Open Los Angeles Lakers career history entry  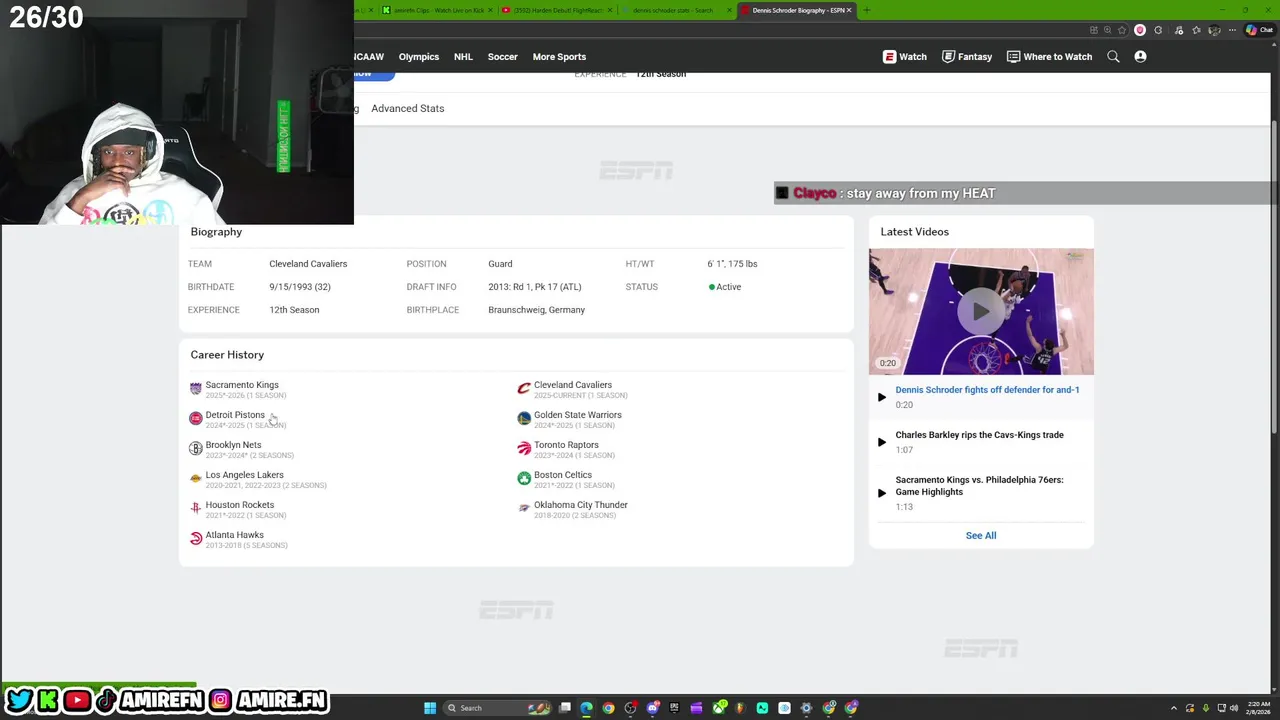(244, 475)
